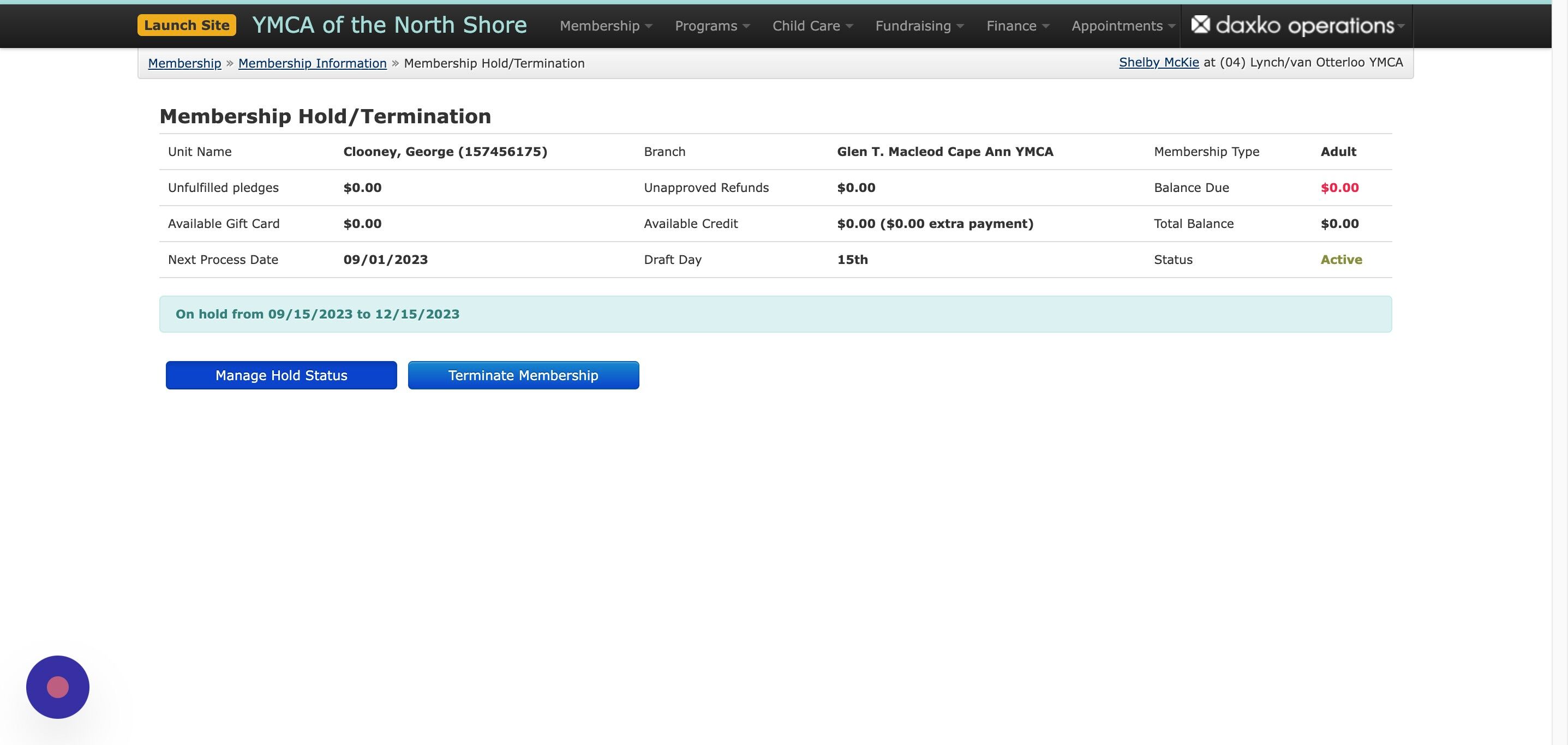Screen dimensions: 1568x745
Task: Expand the Fundraising menu
Action: [x=919, y=26]
